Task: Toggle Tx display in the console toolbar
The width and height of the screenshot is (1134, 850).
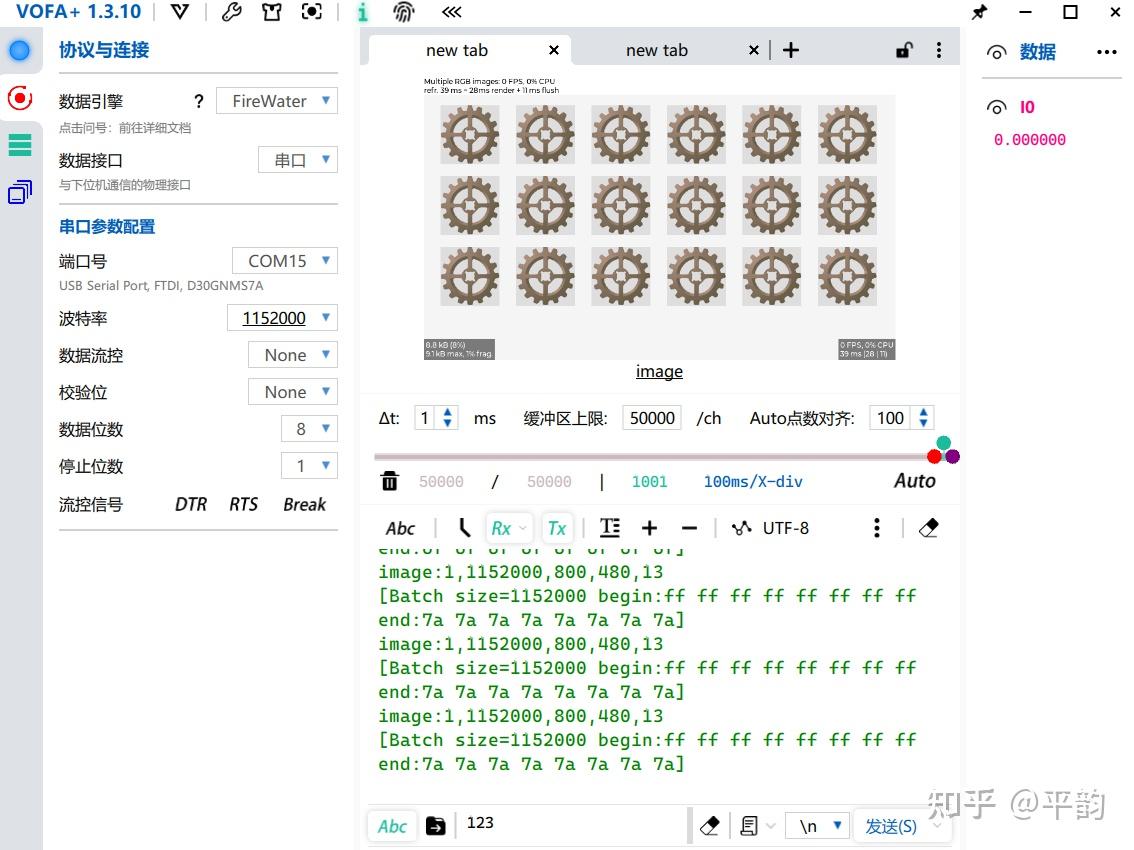Action: 557,527
